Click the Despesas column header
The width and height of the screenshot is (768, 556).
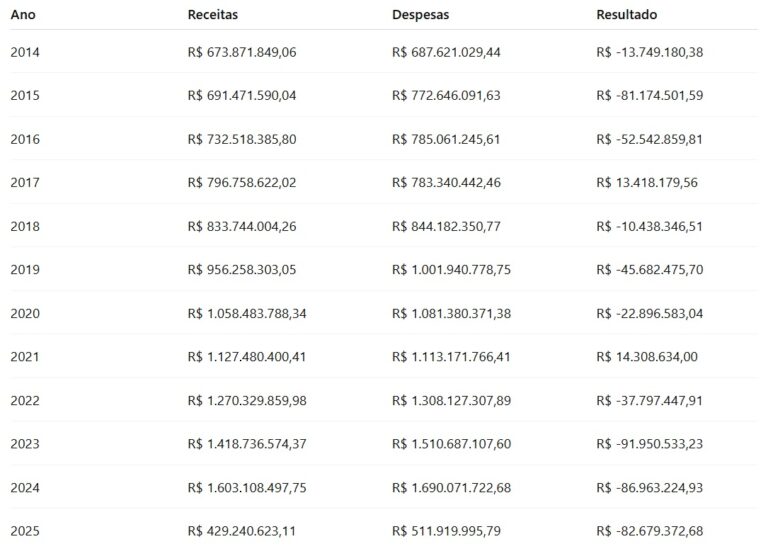click(421, 15)
